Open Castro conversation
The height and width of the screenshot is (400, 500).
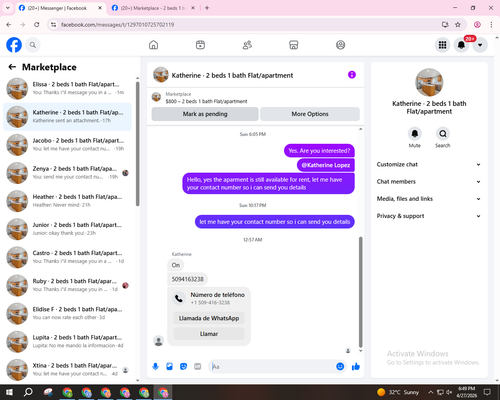67,257
